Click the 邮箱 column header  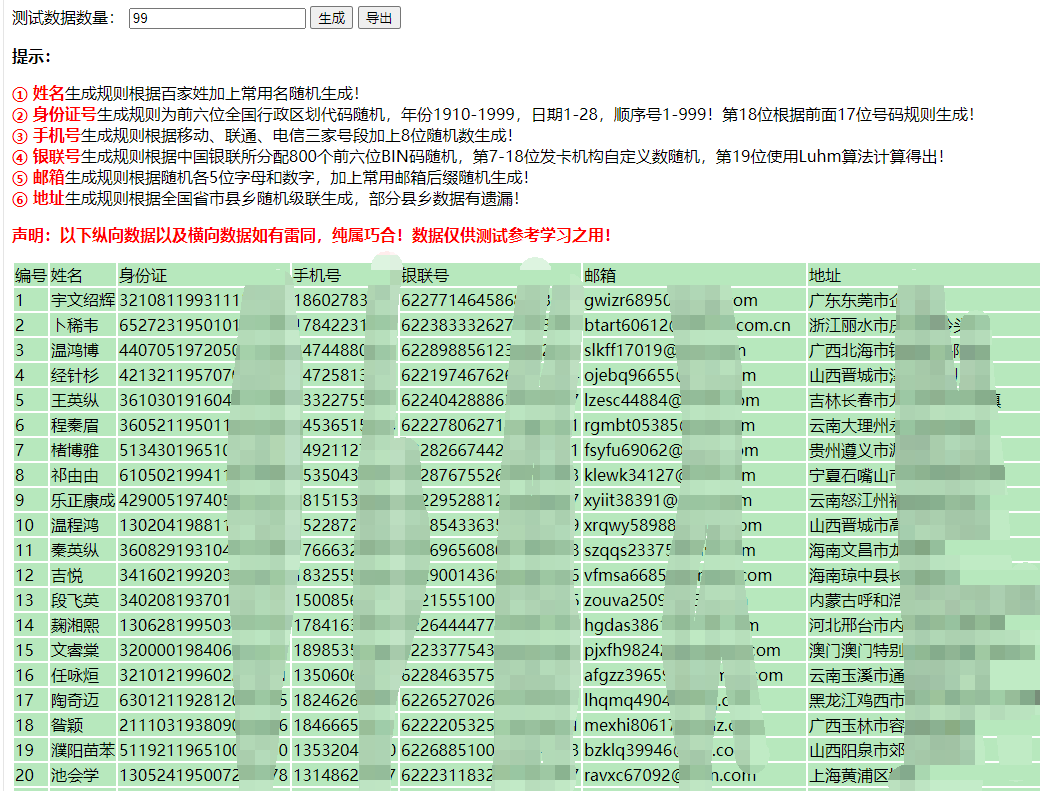pyautogui.click(x=600, y=276)
